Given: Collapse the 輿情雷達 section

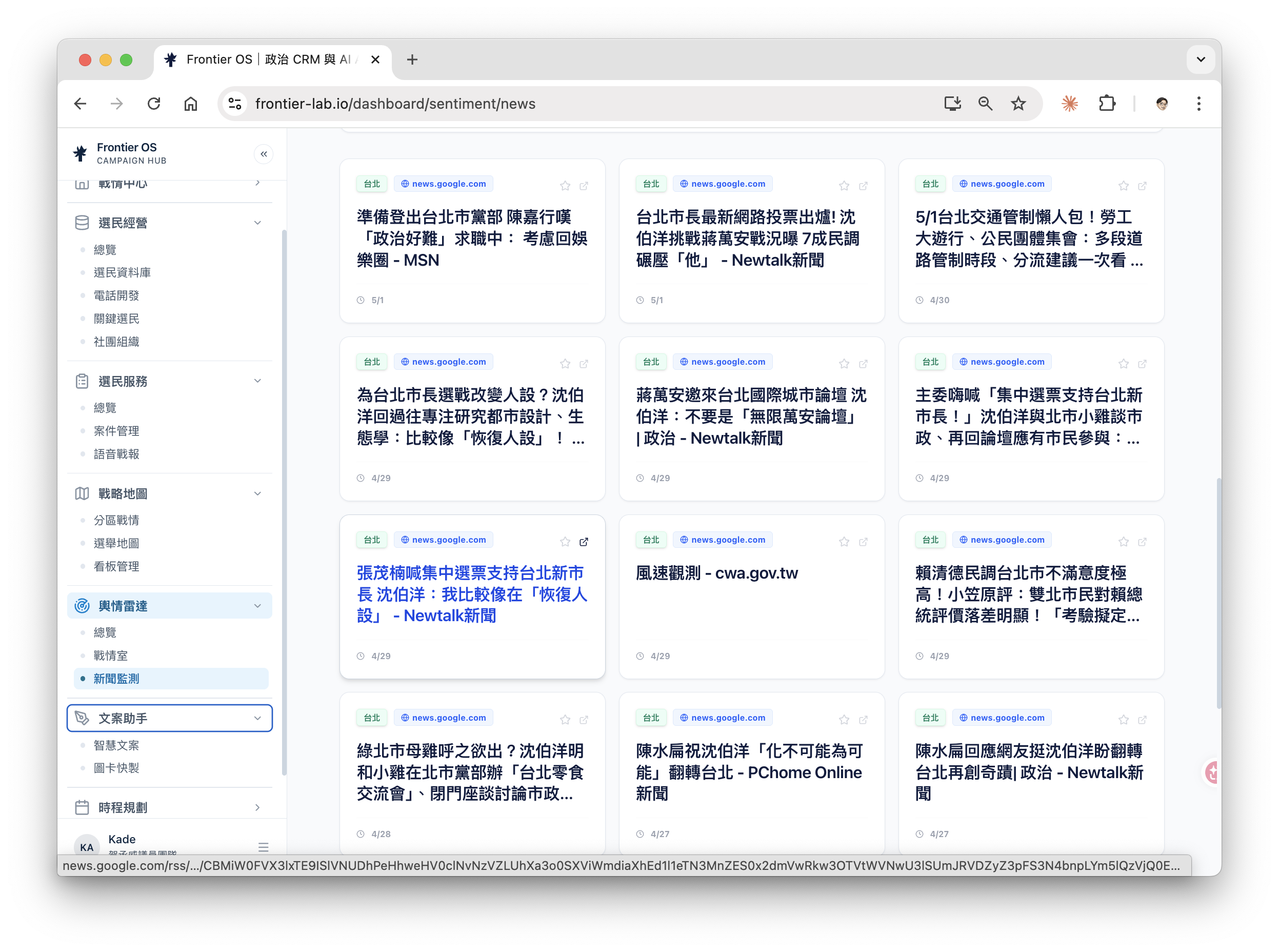Looking at the screenshot, I should click(257, 606).
